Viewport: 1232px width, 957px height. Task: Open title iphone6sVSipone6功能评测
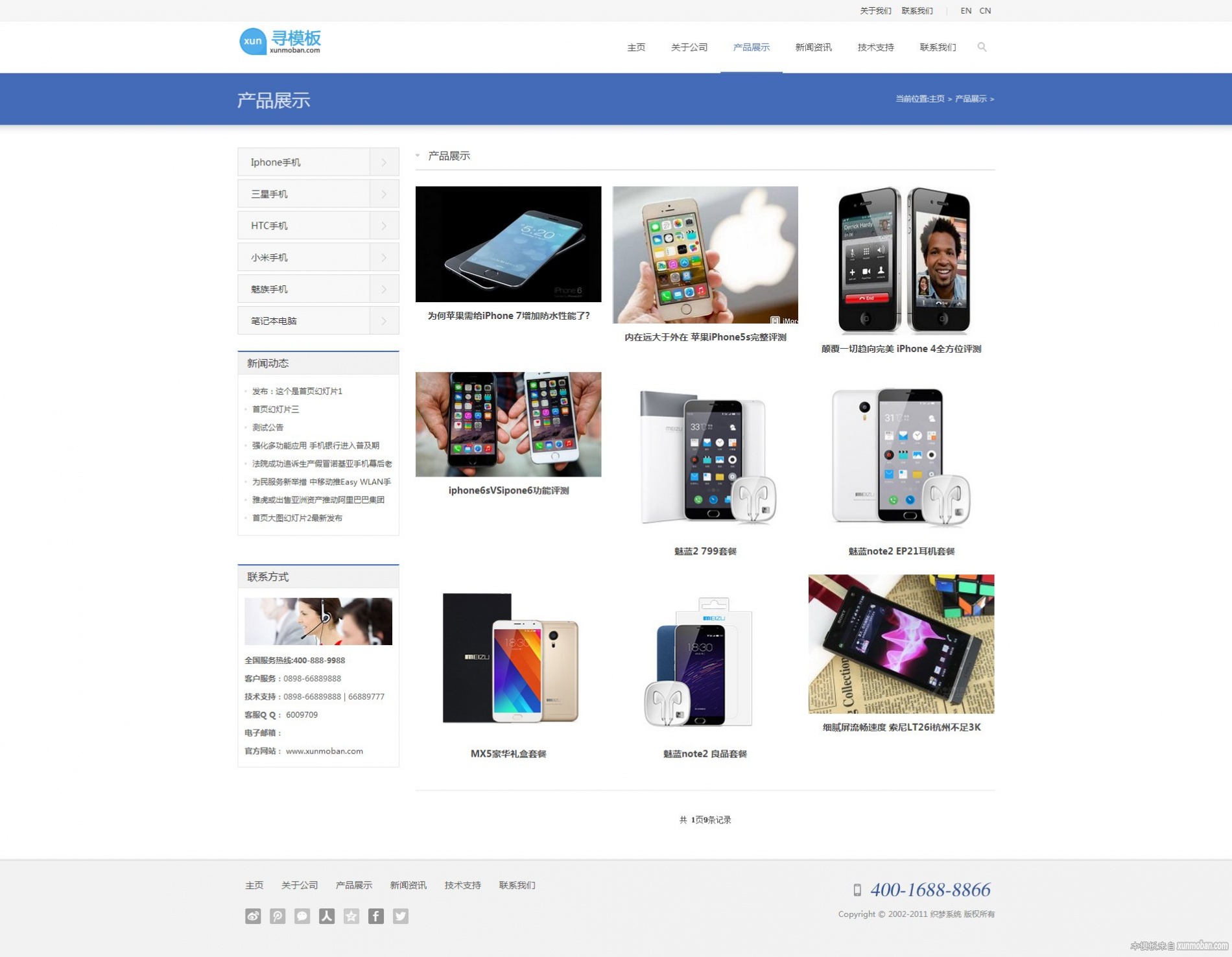pyautogui.click(x=508, y=490)
